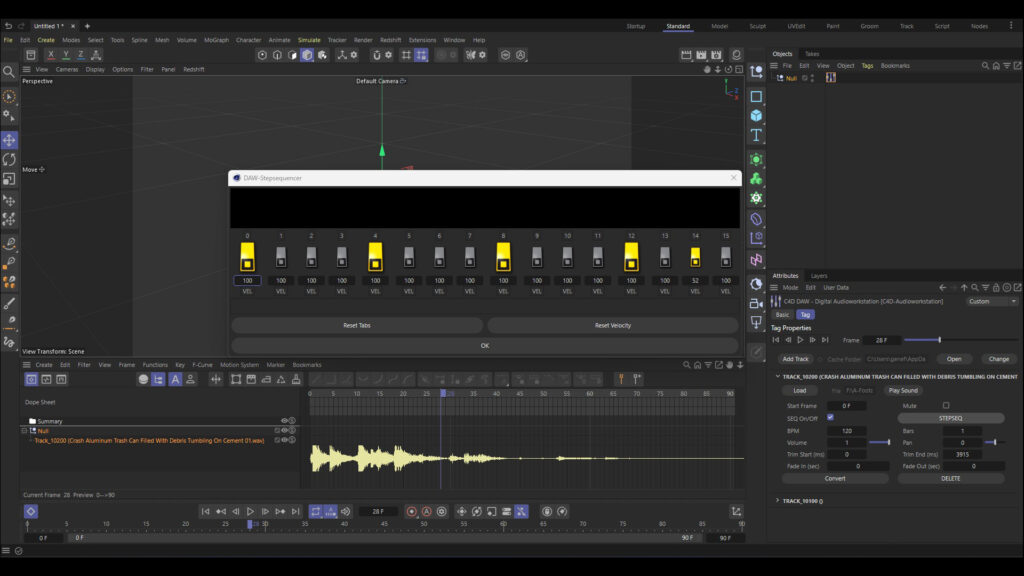Select the Rotate tool in left toolbar
Screen dimensions: 1024x576
[x=9, y=159]
